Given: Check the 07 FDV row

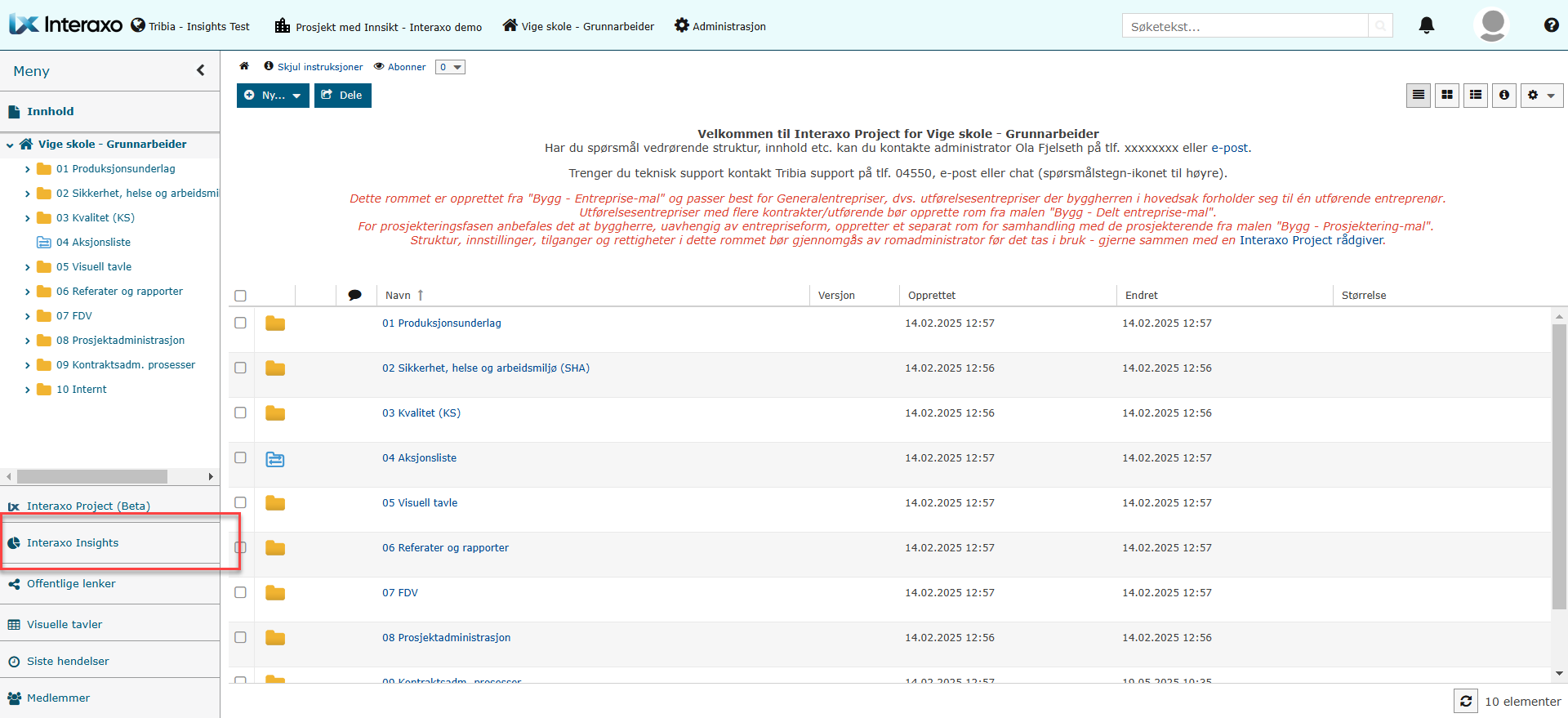Looking at the screenshot, I should (240, 592).
